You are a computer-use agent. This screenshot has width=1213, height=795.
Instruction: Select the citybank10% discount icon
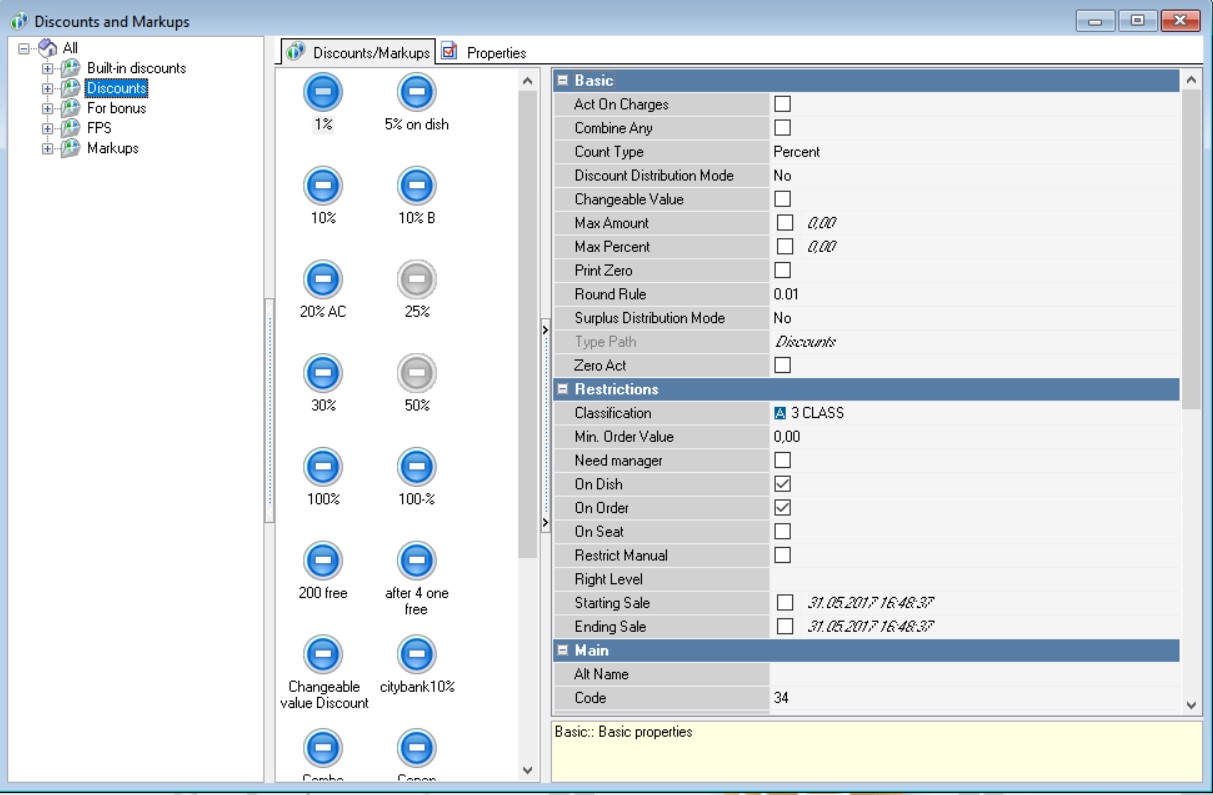[416, 655]
